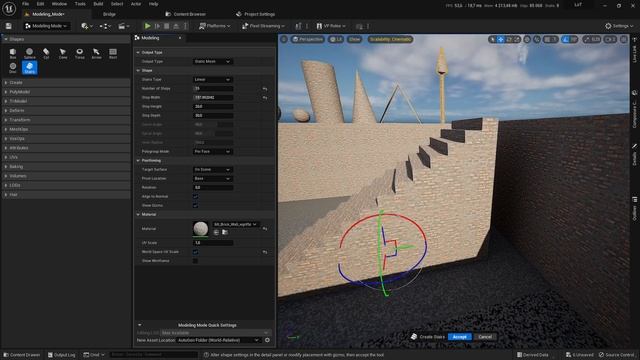Open viewport options hamburger menu

284,39
